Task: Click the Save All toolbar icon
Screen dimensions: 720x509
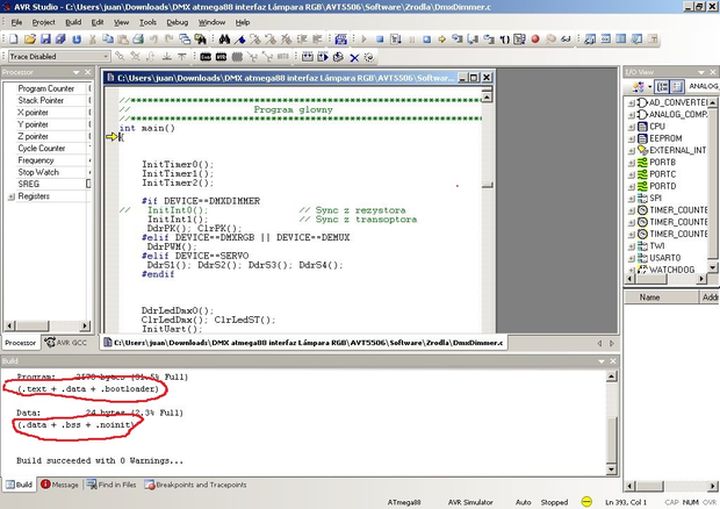Action: pos(61,40)
